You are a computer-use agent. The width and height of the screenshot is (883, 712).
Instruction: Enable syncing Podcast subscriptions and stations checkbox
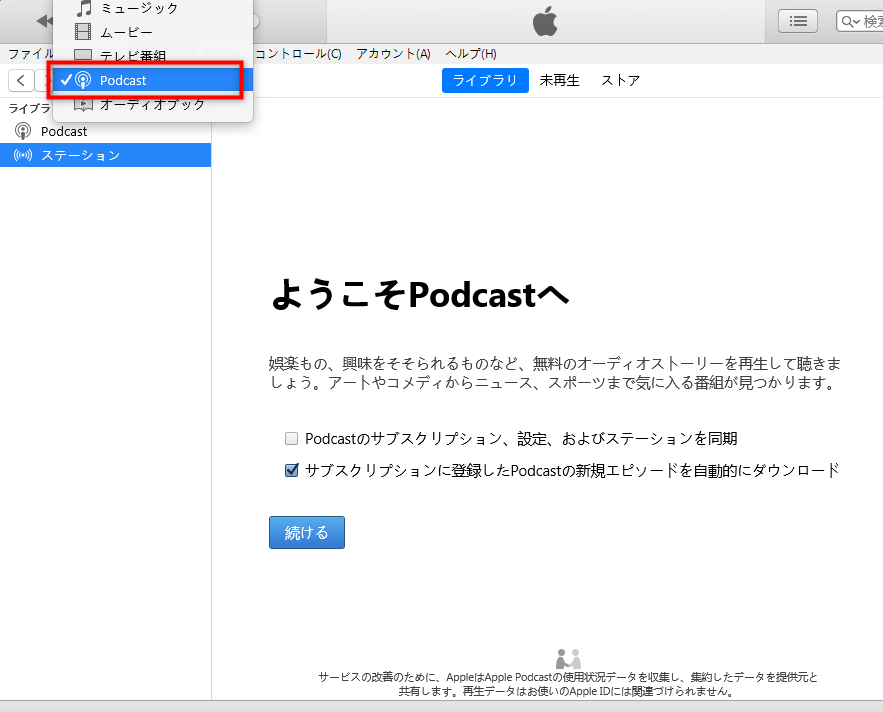pyautogui.click(x=291, y=438)
